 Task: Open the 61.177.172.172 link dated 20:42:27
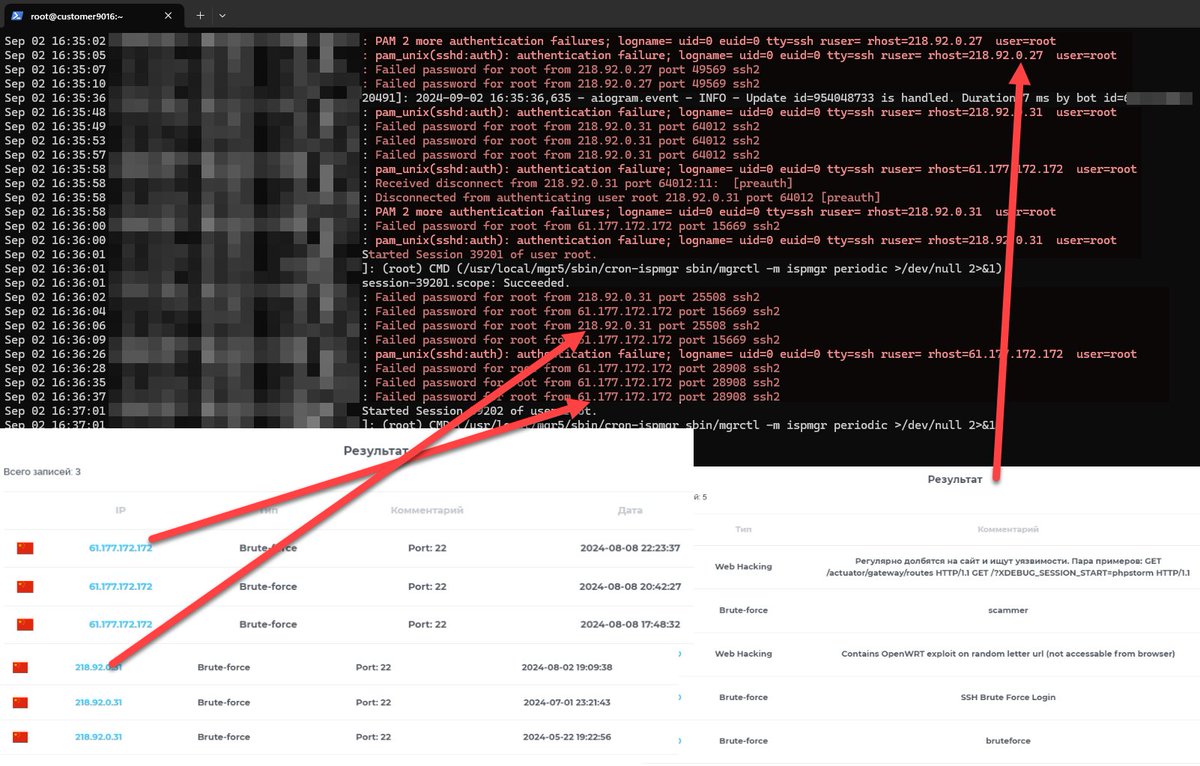pos(120,586)
